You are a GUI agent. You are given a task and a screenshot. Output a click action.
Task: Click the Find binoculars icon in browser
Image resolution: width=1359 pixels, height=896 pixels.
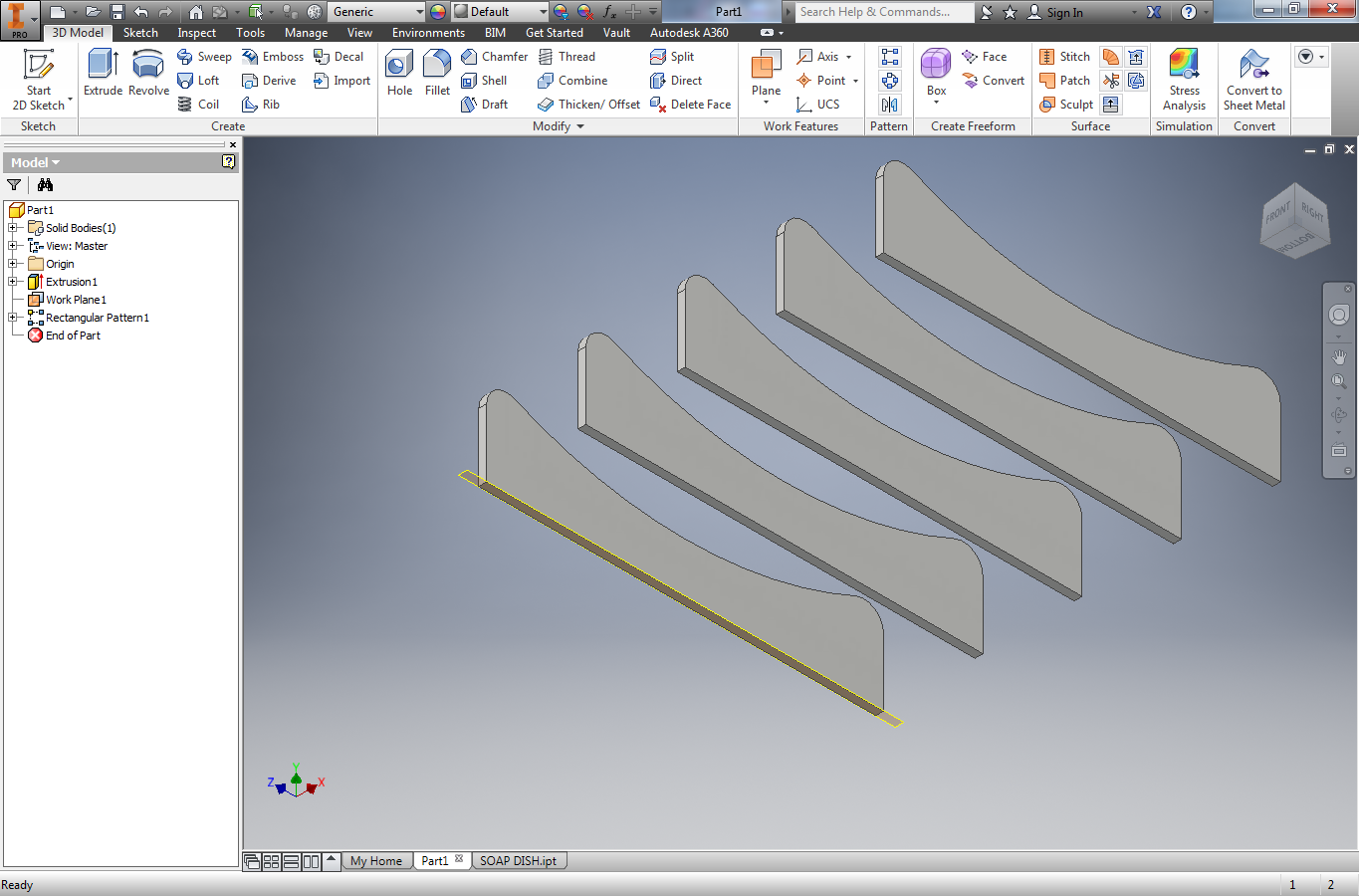45,185
